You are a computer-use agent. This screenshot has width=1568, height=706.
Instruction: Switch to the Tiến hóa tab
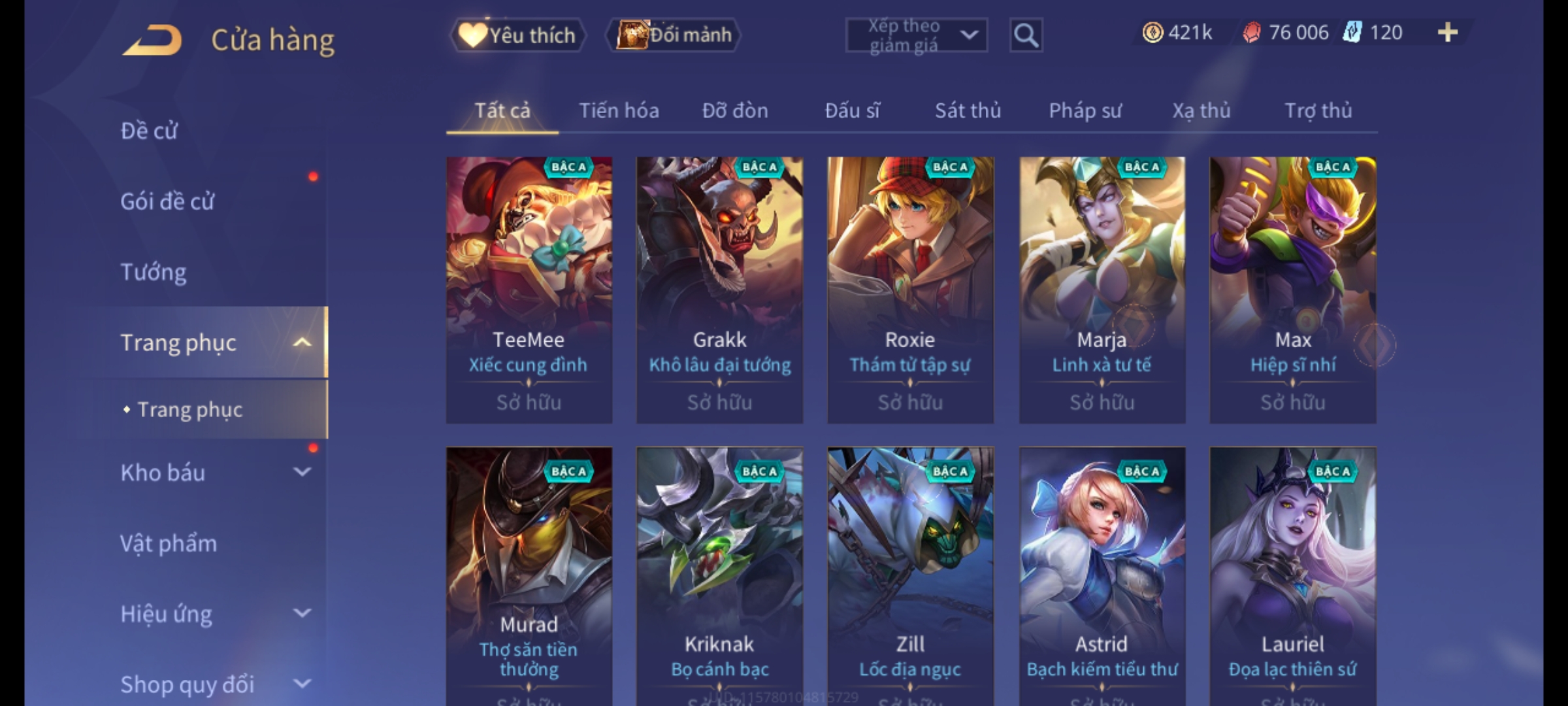pos(619,110)
